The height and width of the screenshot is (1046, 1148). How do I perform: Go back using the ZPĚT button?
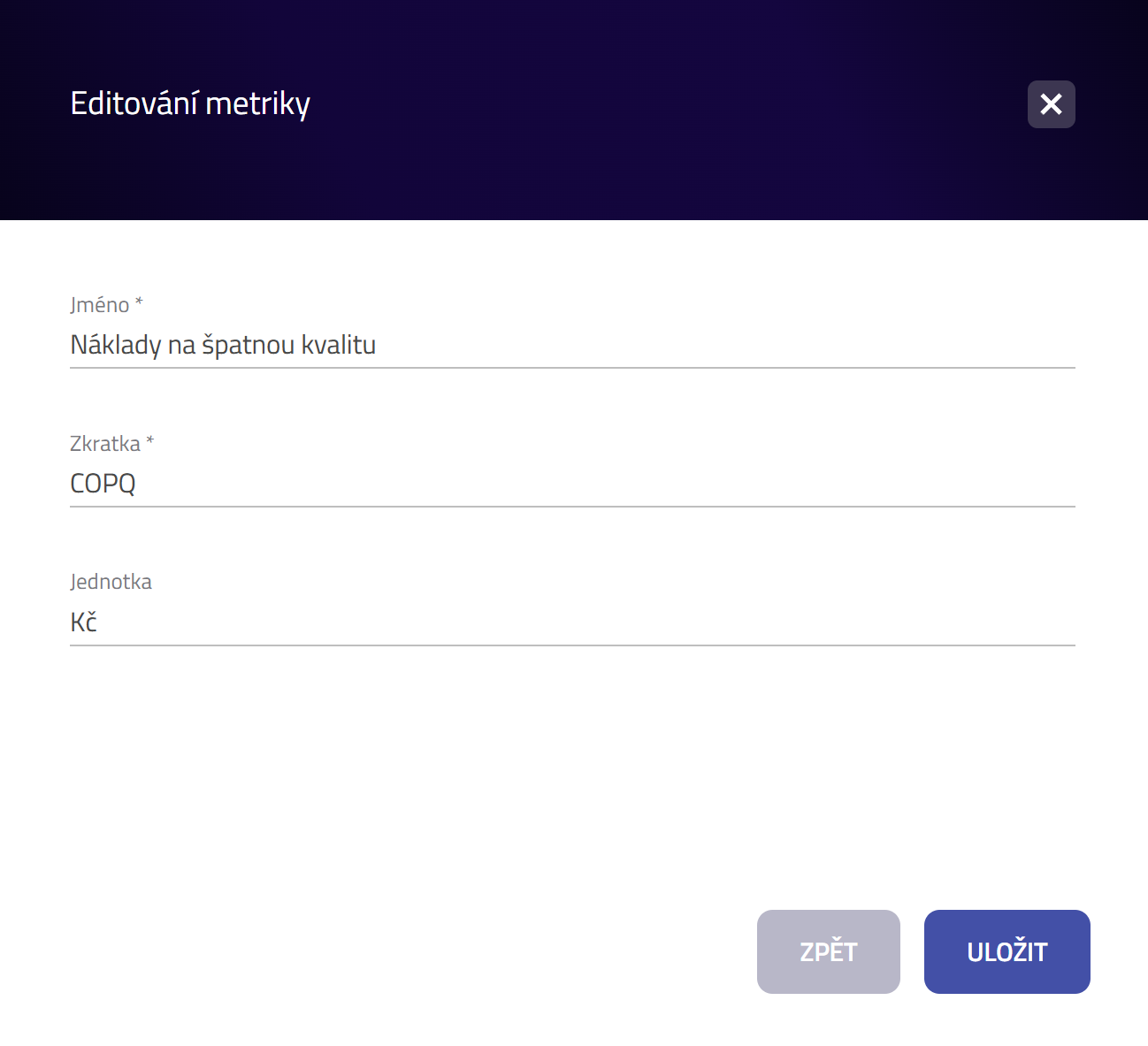(828, 951)
